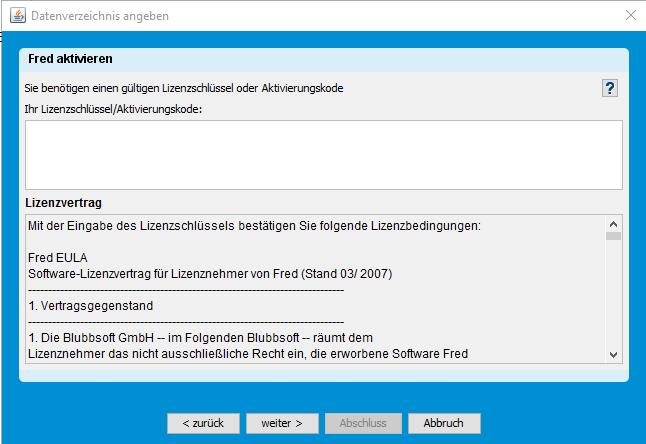Click the license text scrollbar thumb

pyautogui.click(x=613, y=236)
